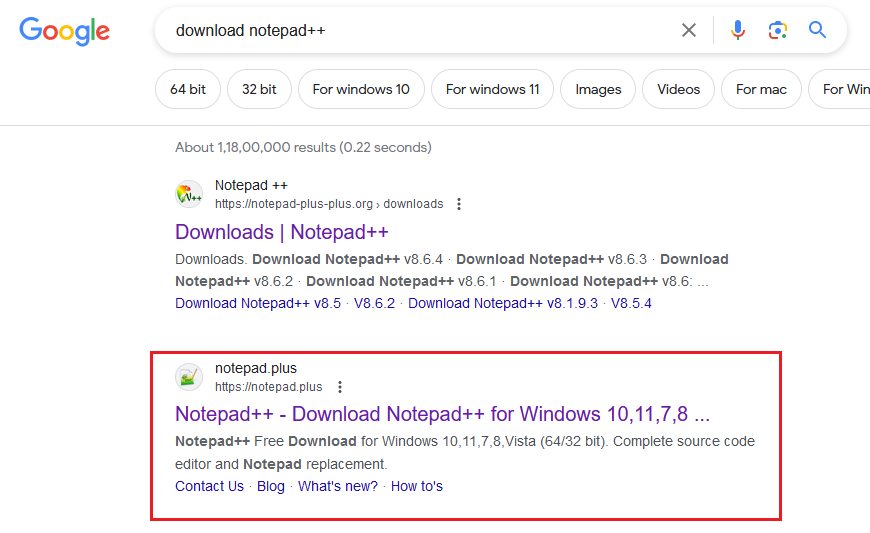870x533 pixels.
Task: Click the Google logo
Action: 64,31
